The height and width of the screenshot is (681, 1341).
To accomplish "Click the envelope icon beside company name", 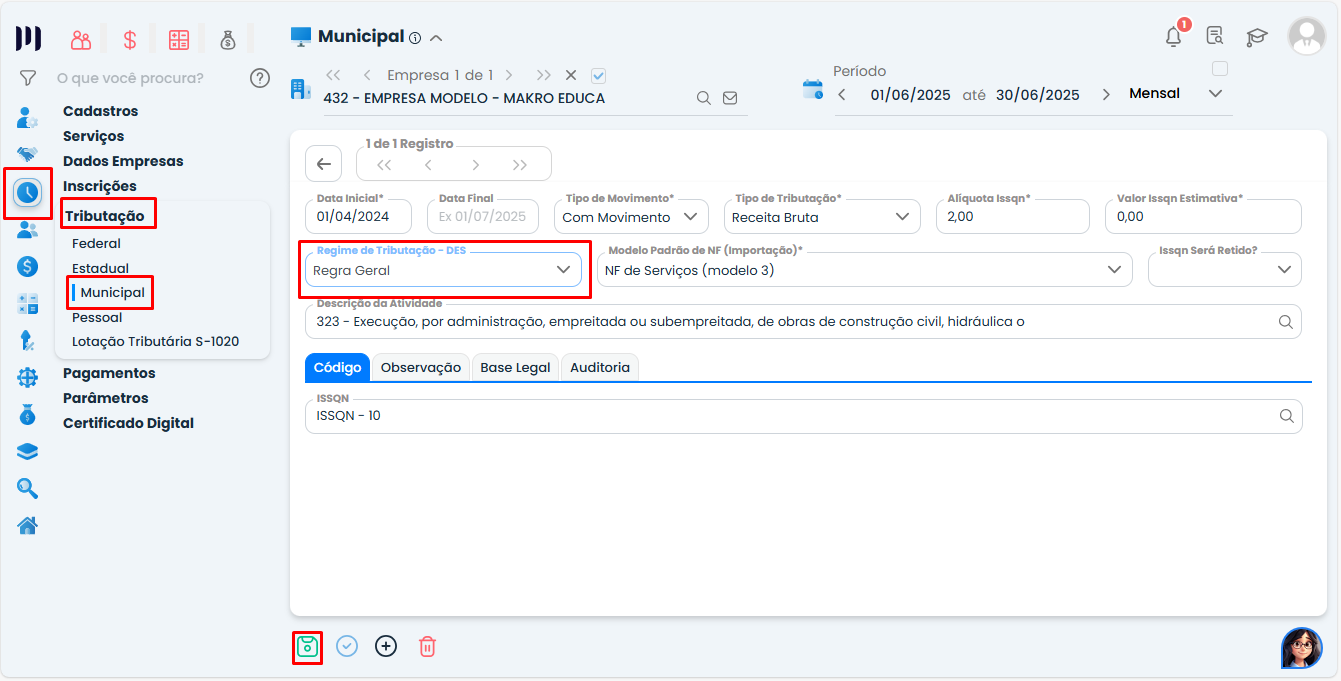I will coord(730,98).
